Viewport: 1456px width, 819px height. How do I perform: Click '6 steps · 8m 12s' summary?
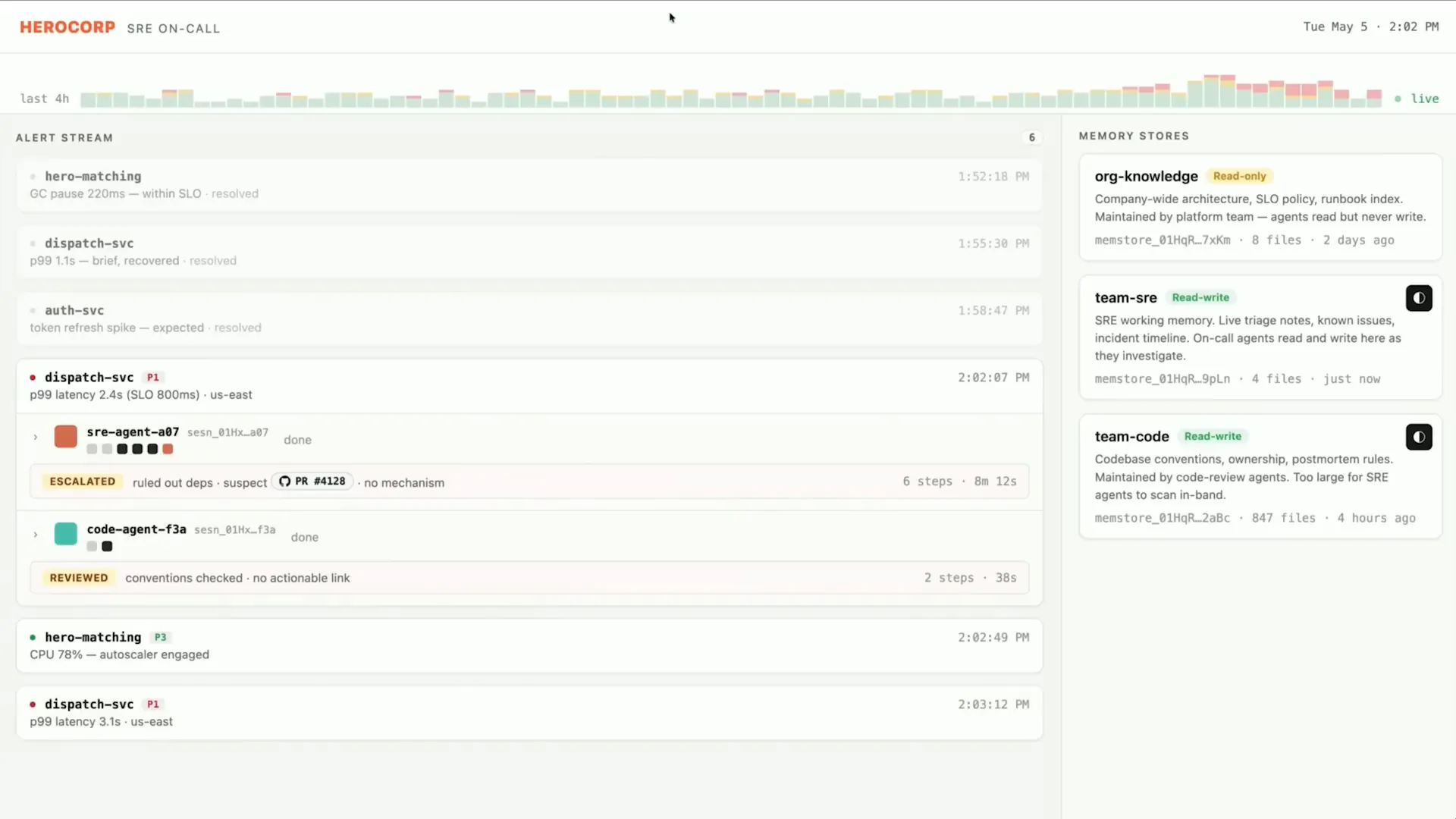click(x=959, y=482)
